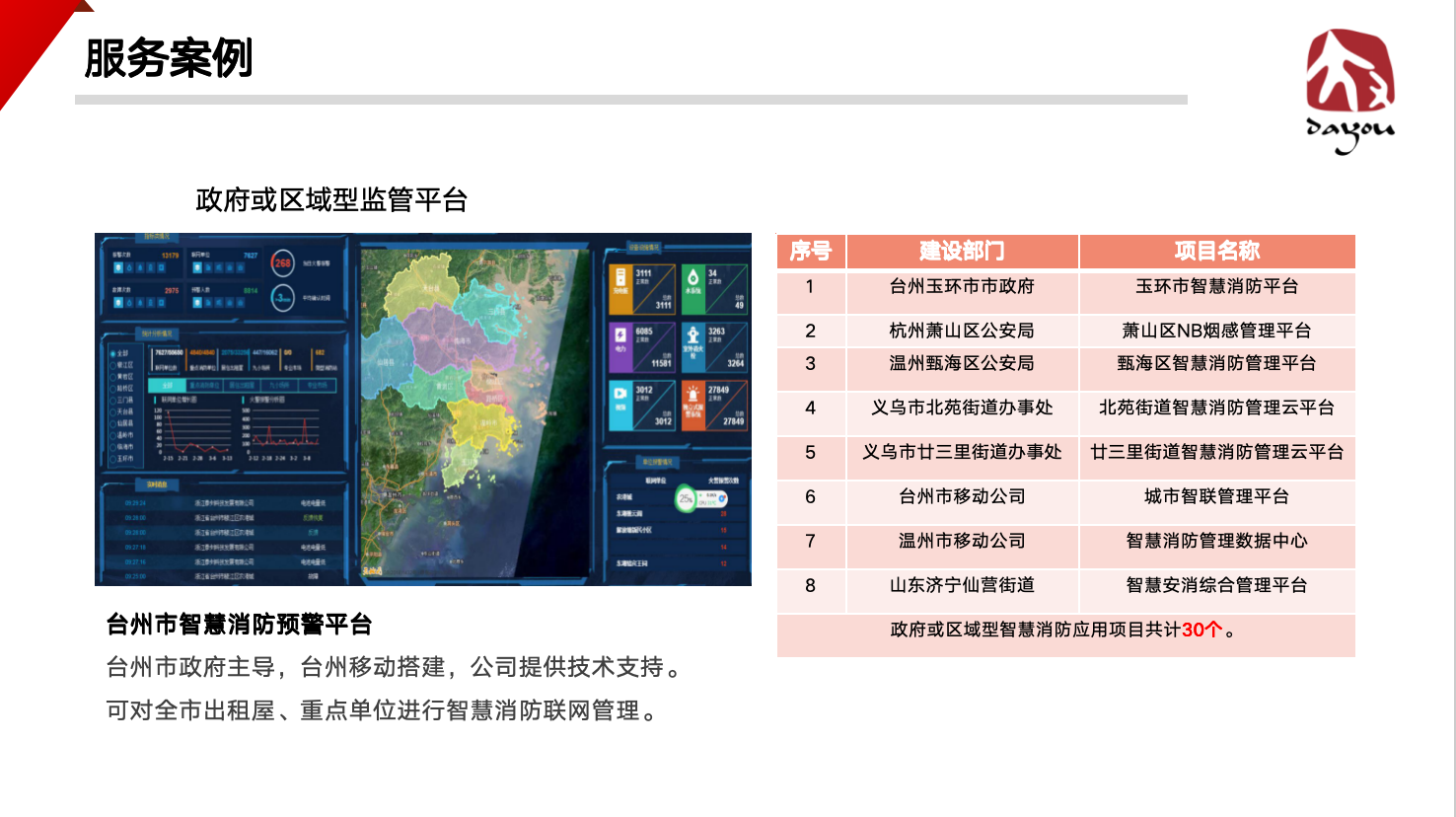This screenshot has width=1456, height=817.
Task: Select the 室外消火栓 outdoor hydrant icon
Action: pos(694,340)
